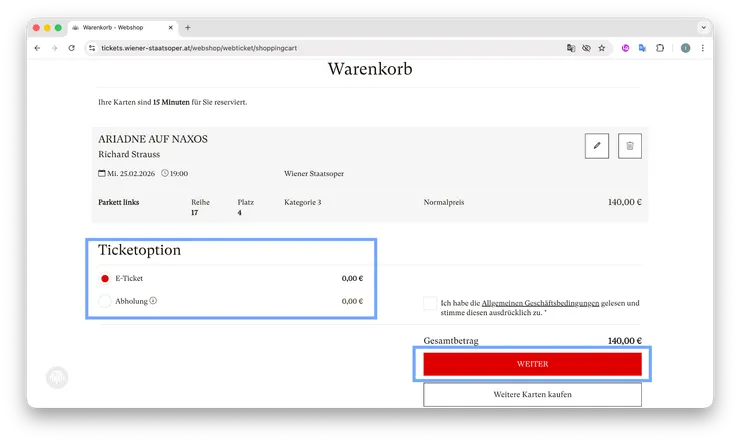Click the 15 Minuten reservation notice
This screenshot has width=740, height=443.
click(171, 102)
